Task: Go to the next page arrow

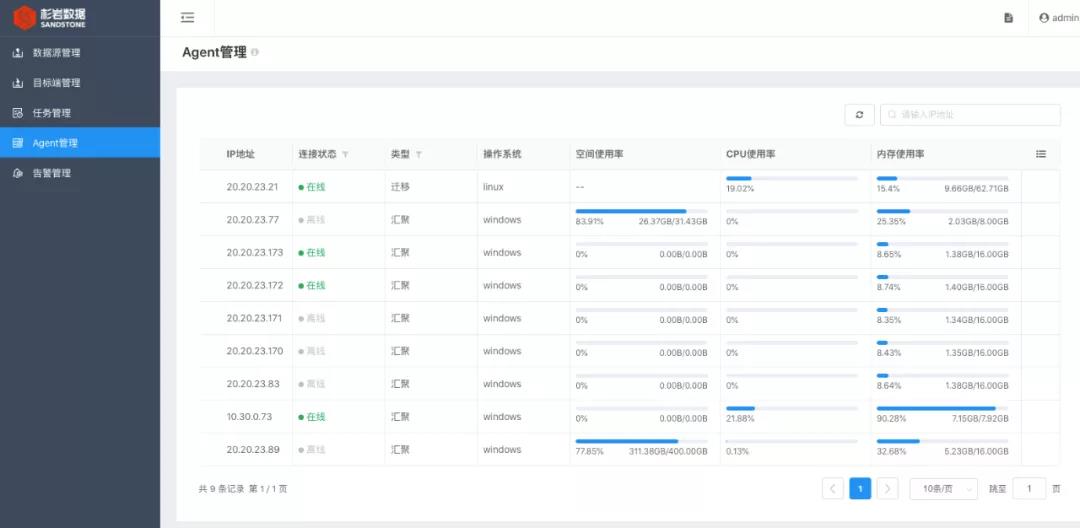Action: point(888,489)
